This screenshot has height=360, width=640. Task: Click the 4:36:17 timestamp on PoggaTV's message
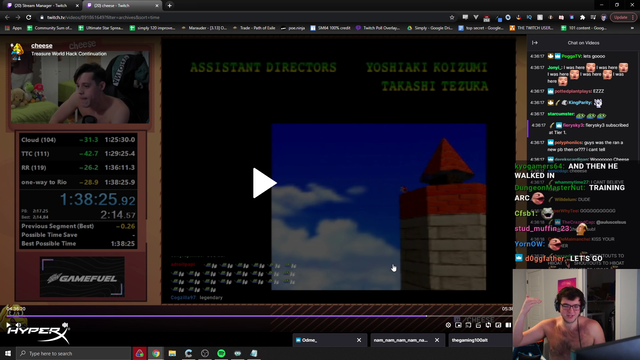537,56
